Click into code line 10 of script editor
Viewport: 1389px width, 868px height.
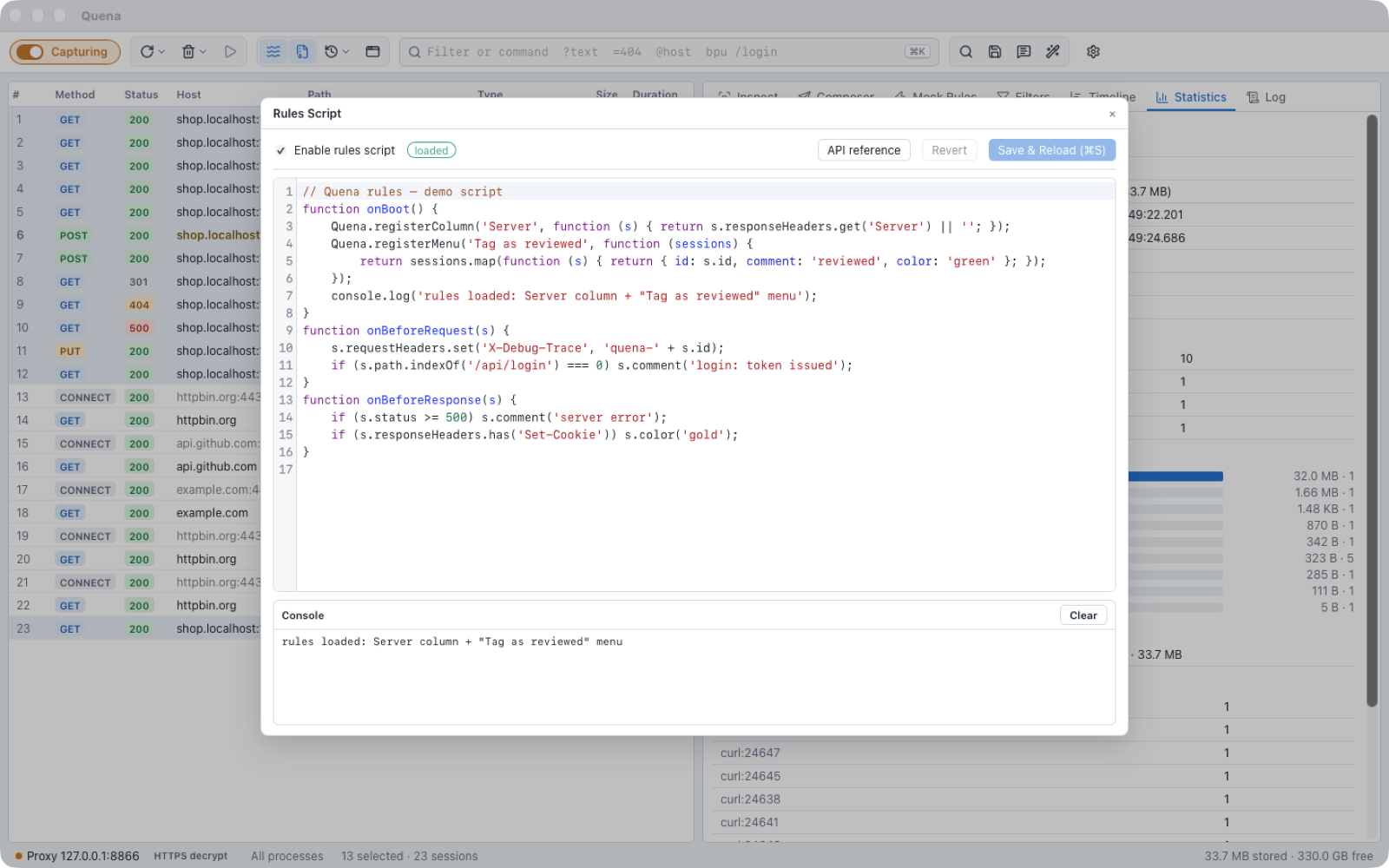pyautogui.click(x=705, y=348)
